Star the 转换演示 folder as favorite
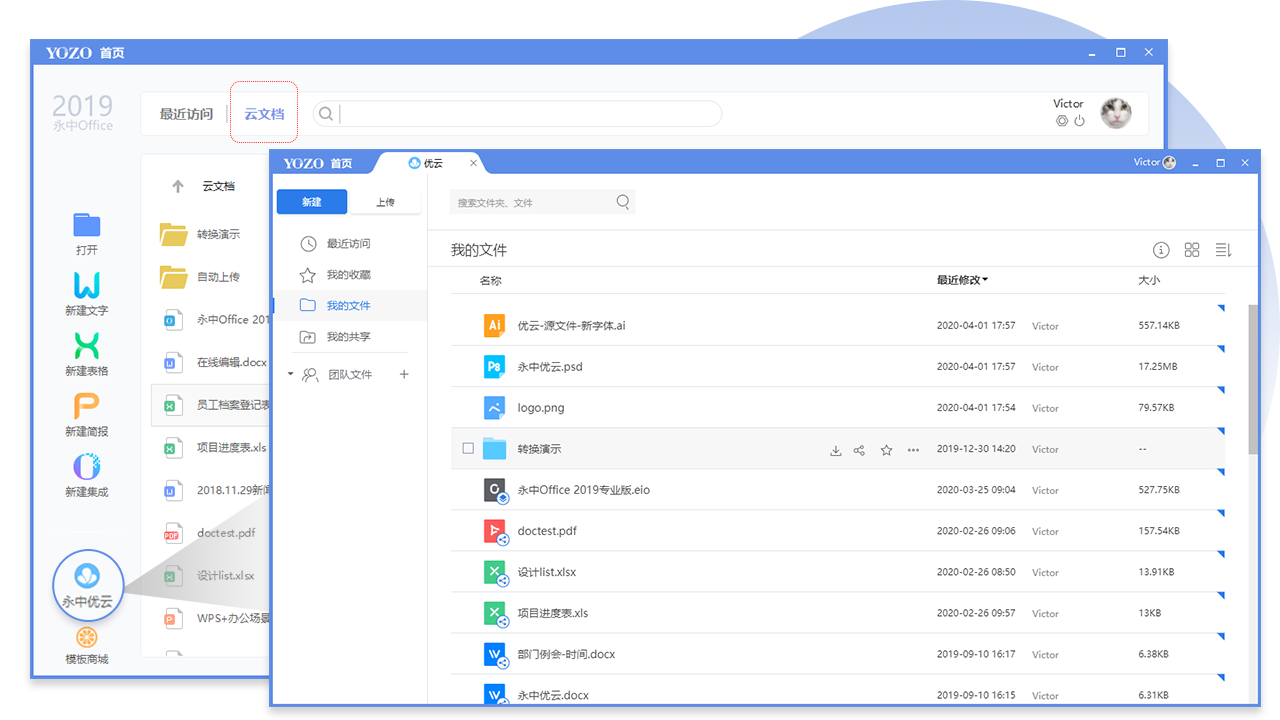The width and height of the screenshot is (1280, 720). tap(886, 450)
